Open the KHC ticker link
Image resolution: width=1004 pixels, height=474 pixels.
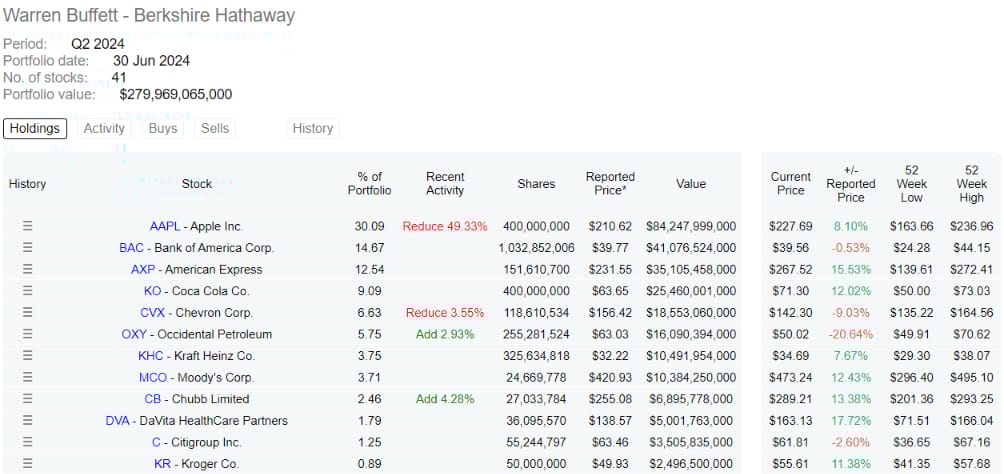point(150,356)
